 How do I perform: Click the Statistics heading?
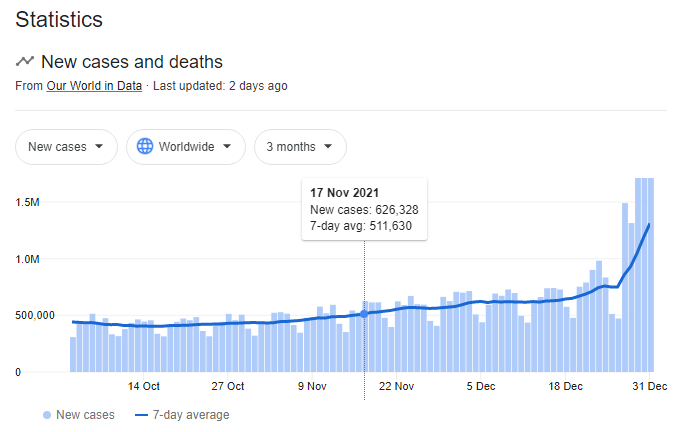[59, 19]
